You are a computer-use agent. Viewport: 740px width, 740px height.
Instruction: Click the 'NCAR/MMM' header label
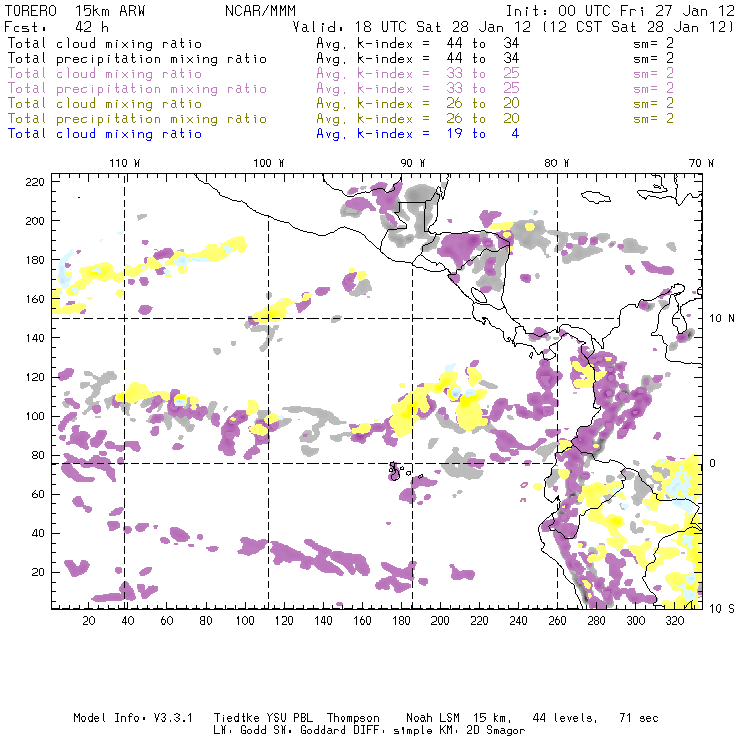261,11
